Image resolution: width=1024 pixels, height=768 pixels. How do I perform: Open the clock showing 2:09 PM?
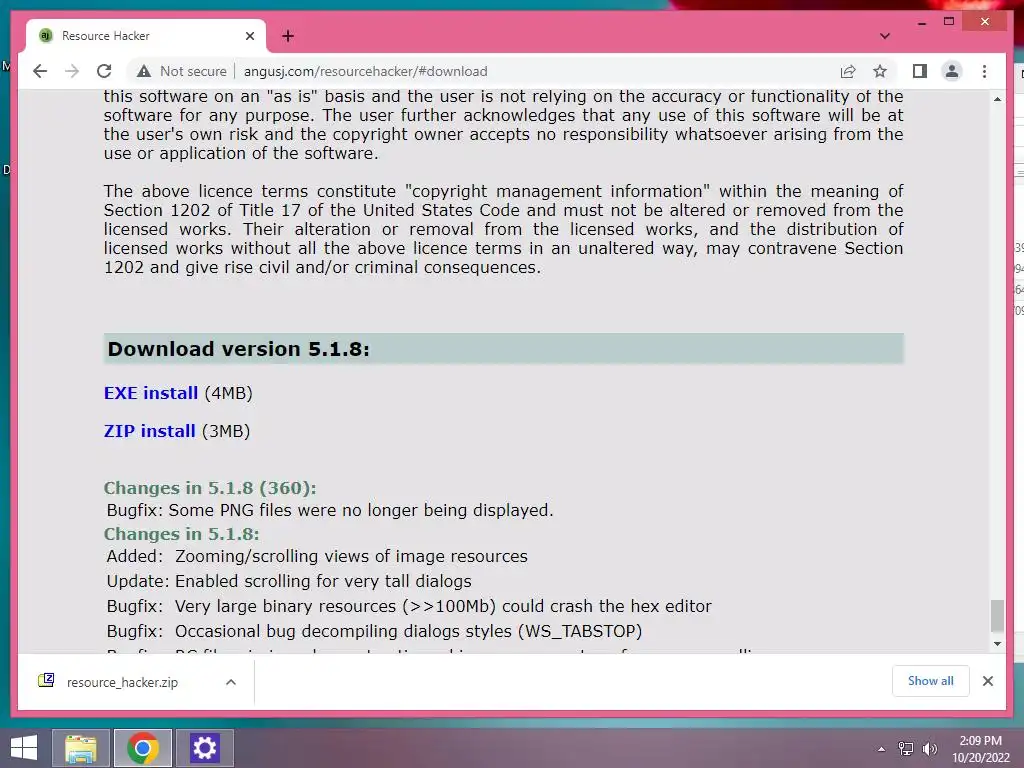980,749
